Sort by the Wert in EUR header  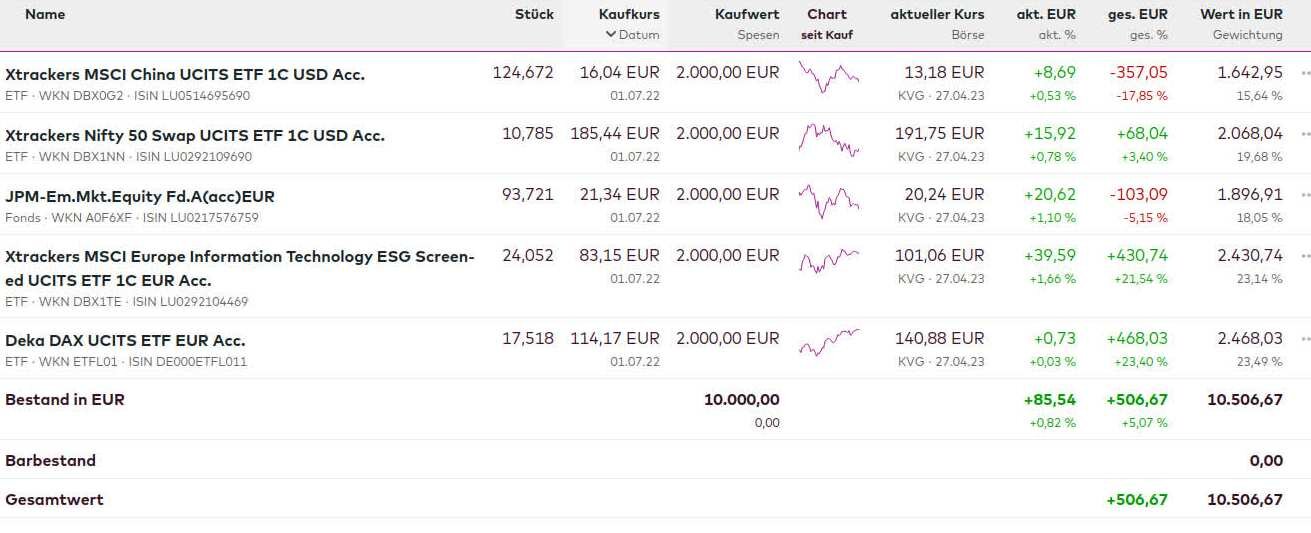1241,14
